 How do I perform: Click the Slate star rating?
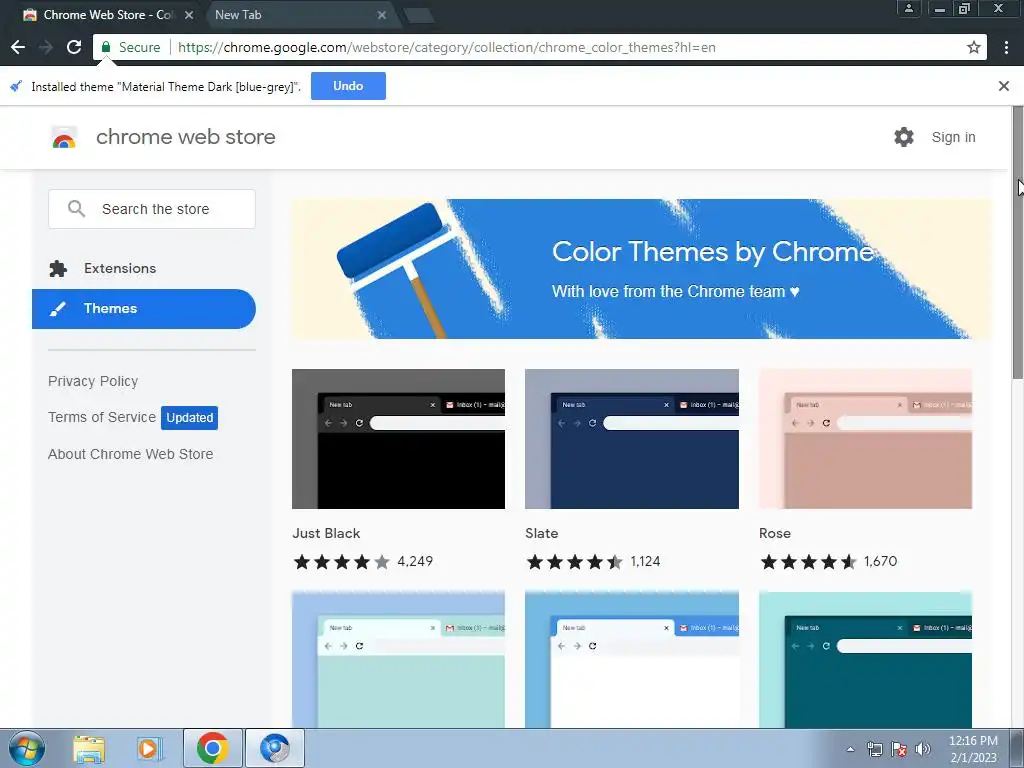pyautogui.click(x=575, y=562)
